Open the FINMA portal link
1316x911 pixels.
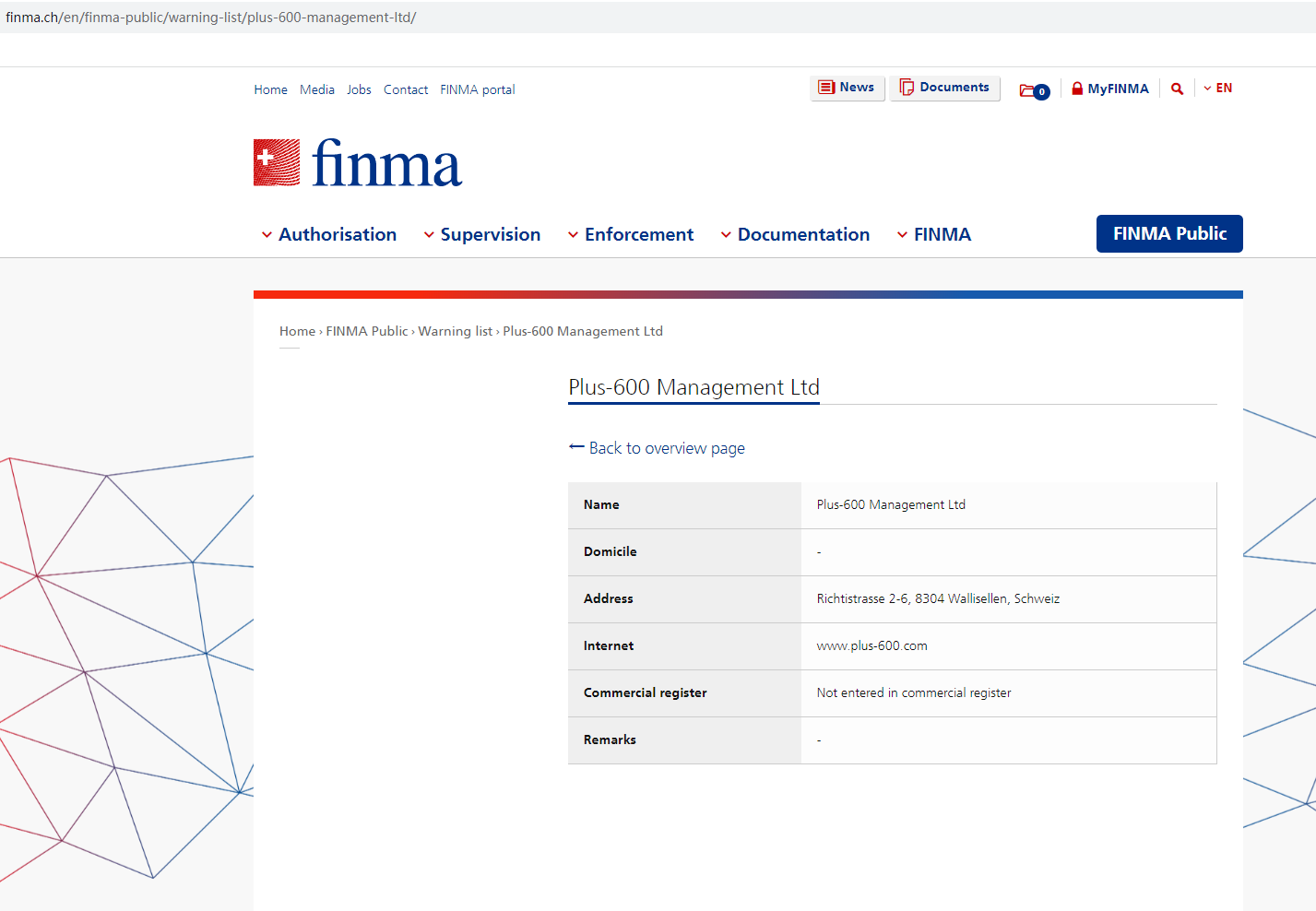pyautogui.click(x=478, y=89)
